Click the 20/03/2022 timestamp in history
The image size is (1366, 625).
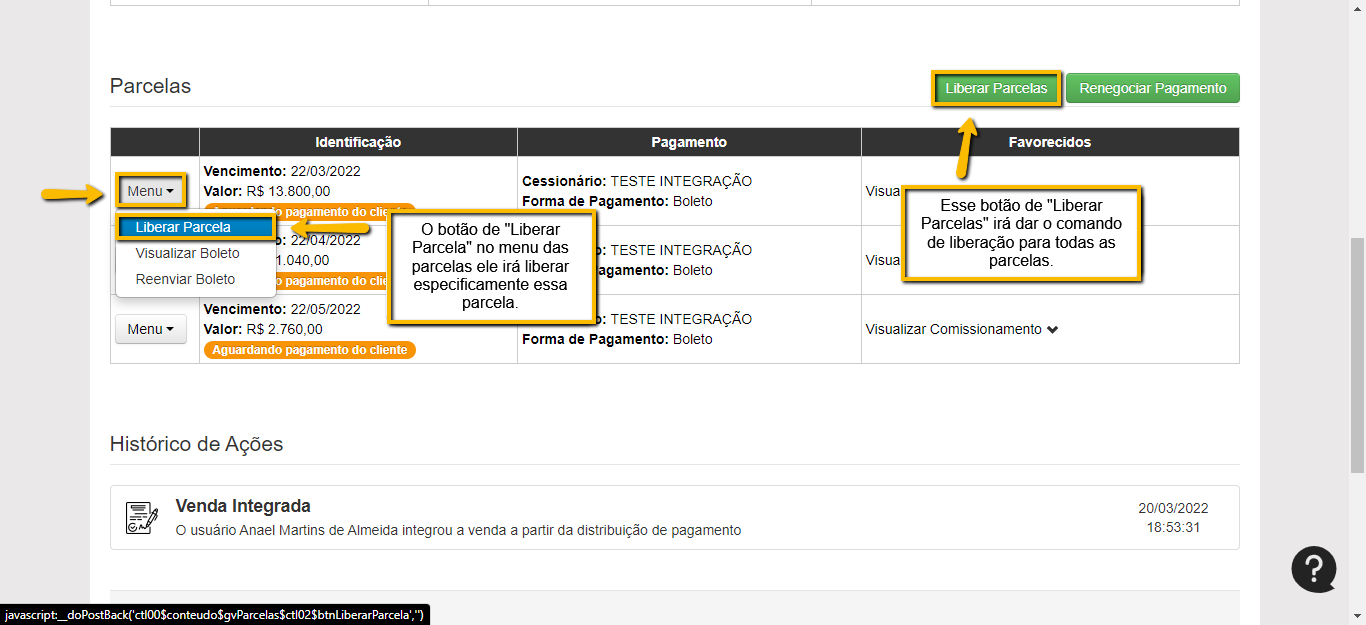click(x=1173, y=508)
